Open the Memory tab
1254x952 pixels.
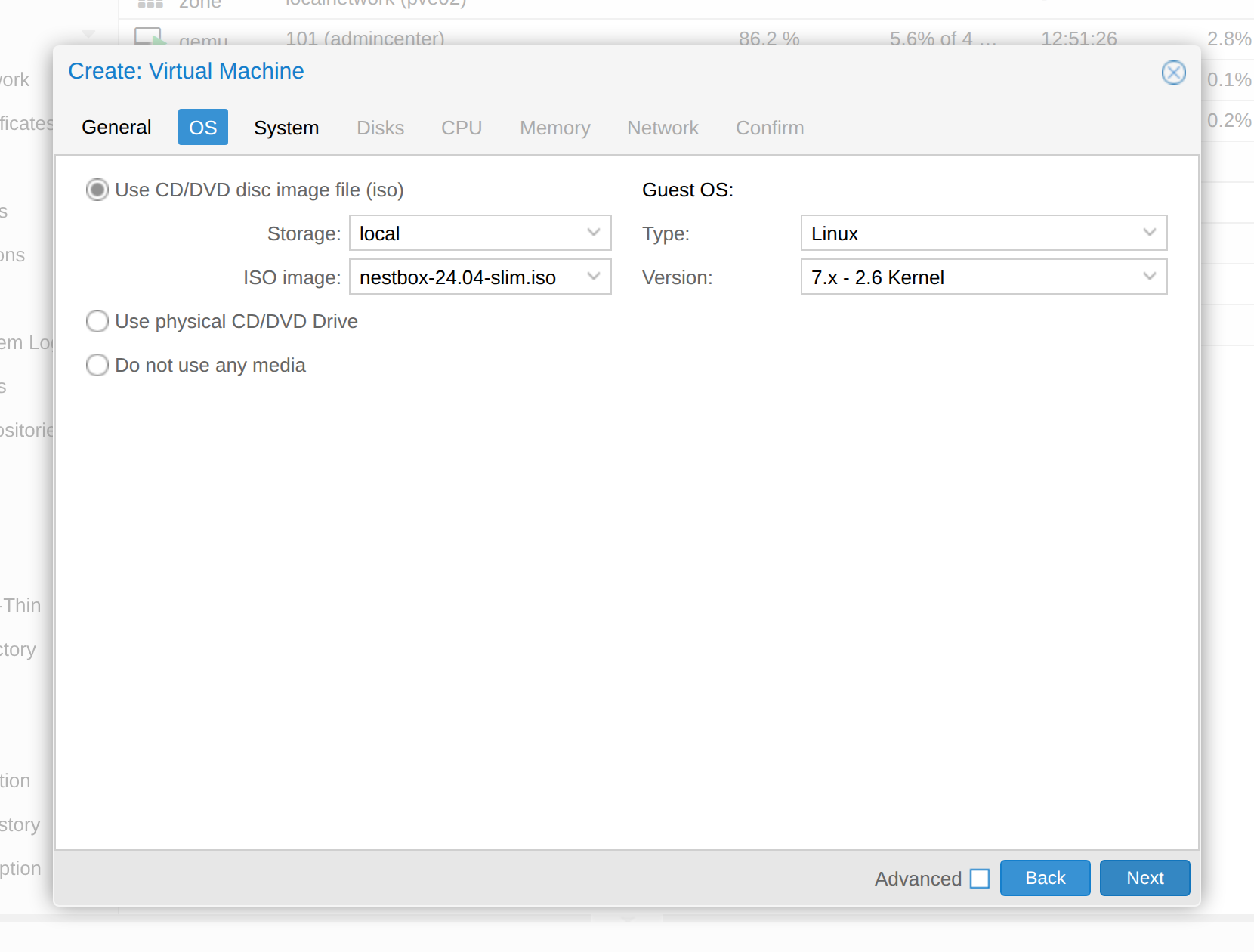pos(555,127)
